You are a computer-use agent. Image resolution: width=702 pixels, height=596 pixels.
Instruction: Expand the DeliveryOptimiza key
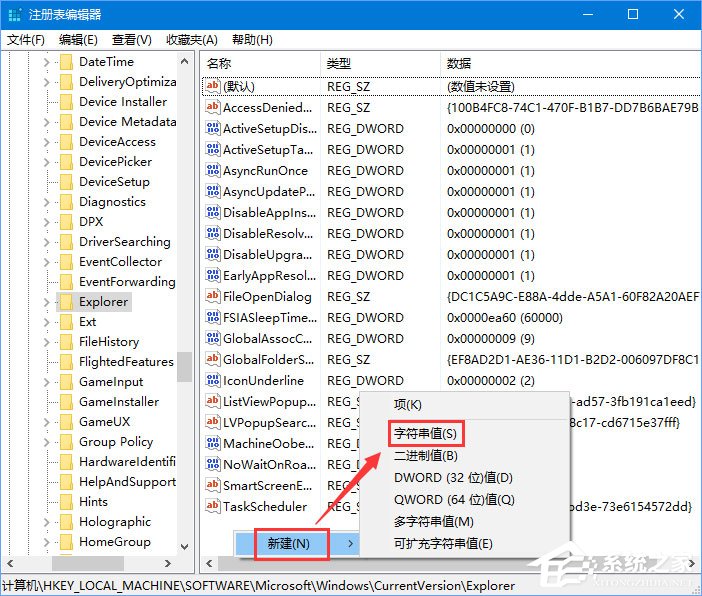pyautogui.click(x=47, y=82)
